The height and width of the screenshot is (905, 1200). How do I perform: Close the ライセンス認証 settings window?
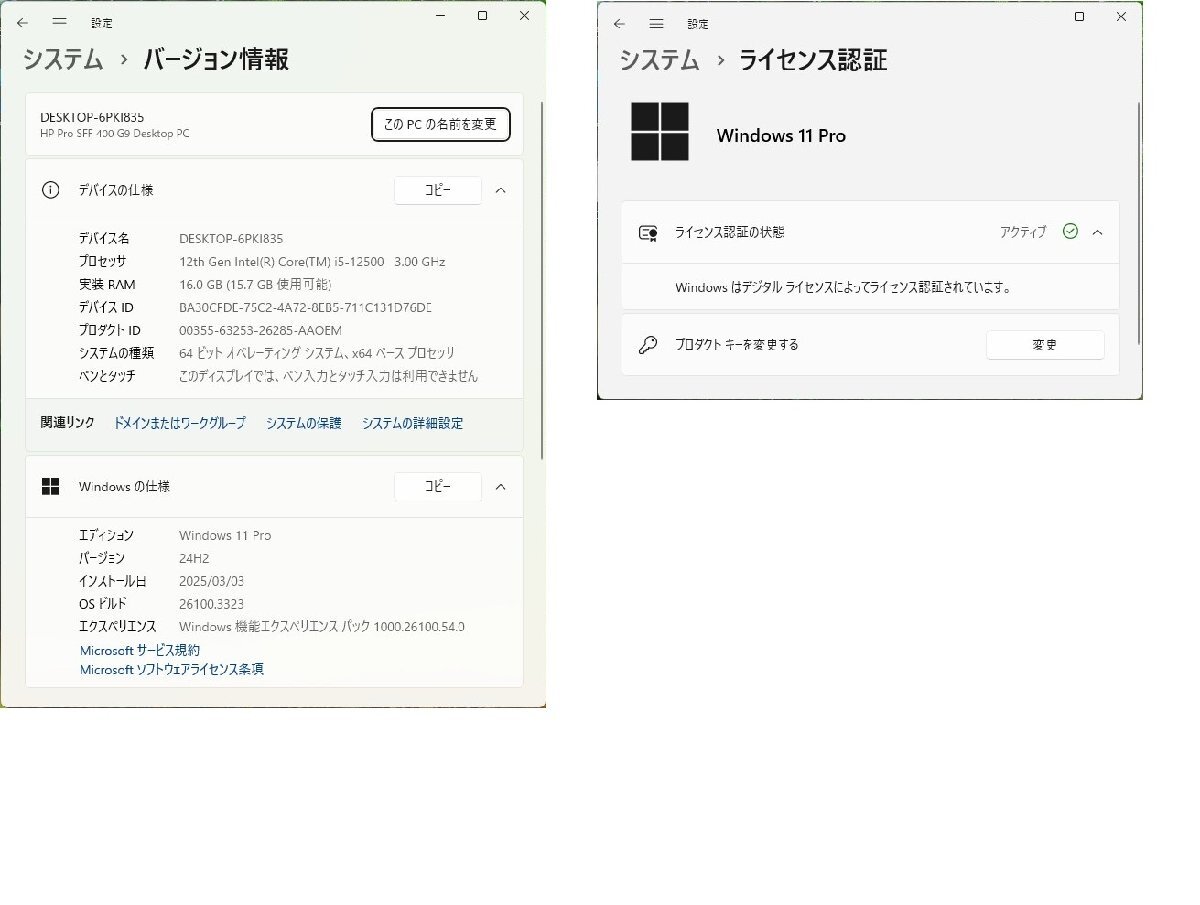point(1122,16)
